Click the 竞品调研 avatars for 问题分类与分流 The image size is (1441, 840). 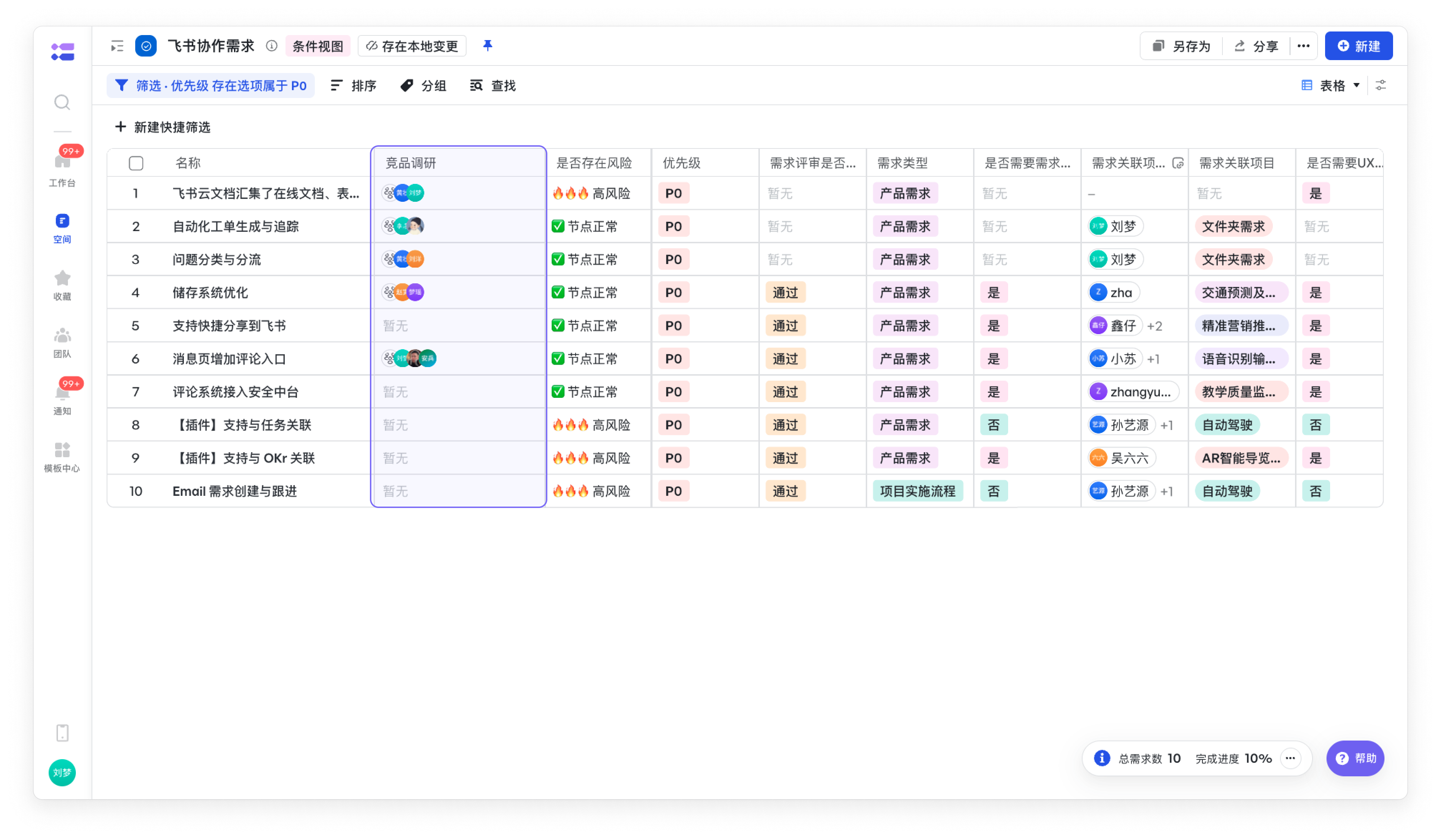(x=403, y=259)
